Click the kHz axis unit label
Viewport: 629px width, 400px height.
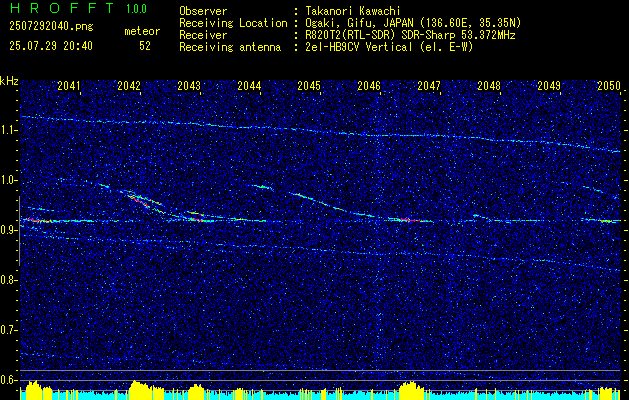pyautogui.click(x=9, y=81)
